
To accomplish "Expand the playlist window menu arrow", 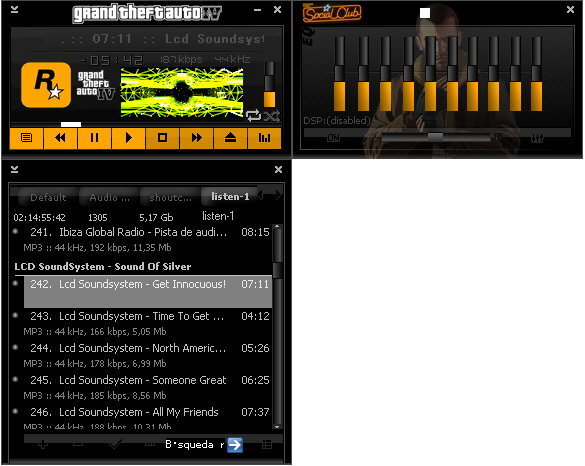I will point(14,169).
